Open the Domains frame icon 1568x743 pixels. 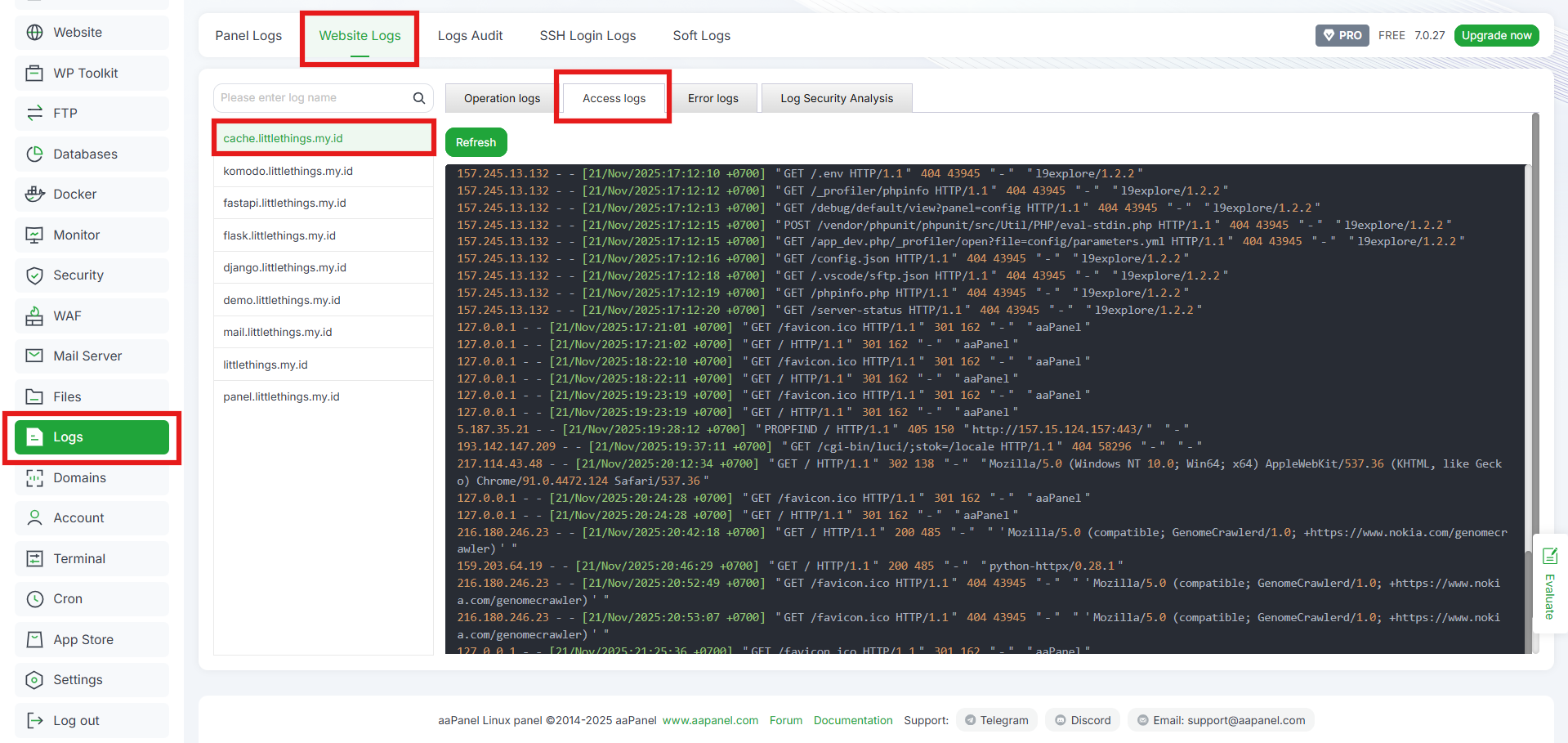(x=34, y=477)
